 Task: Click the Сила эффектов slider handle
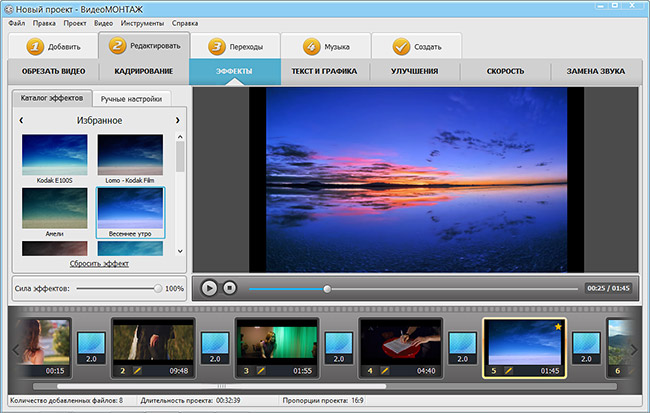click(x=158, y=288)
